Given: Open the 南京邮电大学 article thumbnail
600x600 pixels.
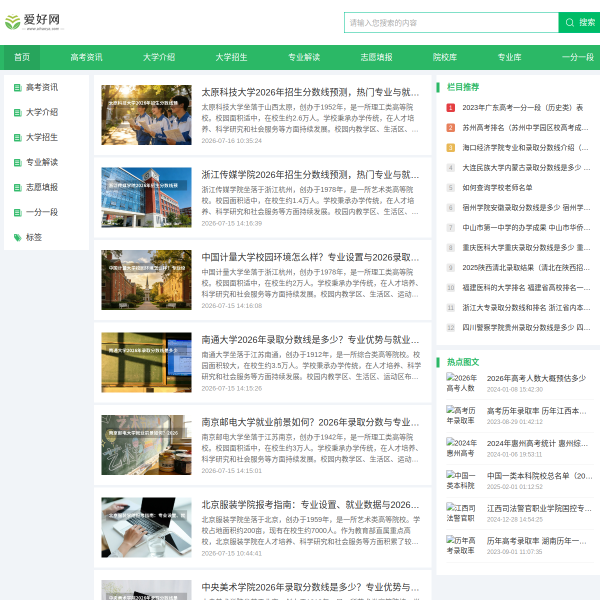Looking at the screenshot, I should 146,445.
